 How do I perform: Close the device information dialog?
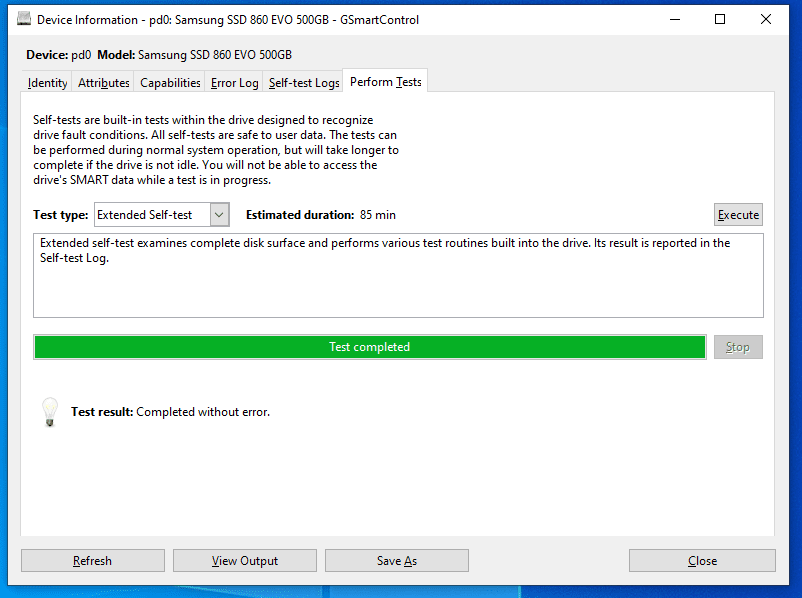(x=702, y=561)
